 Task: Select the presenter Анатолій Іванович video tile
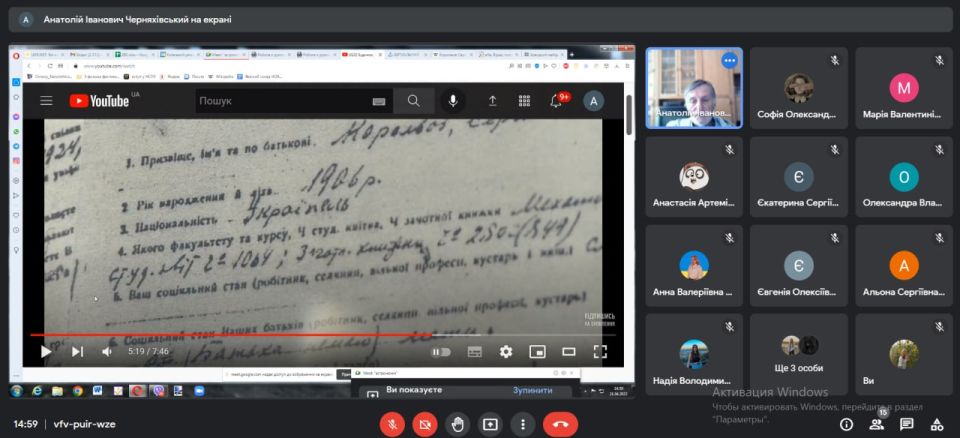pos(694,88)
